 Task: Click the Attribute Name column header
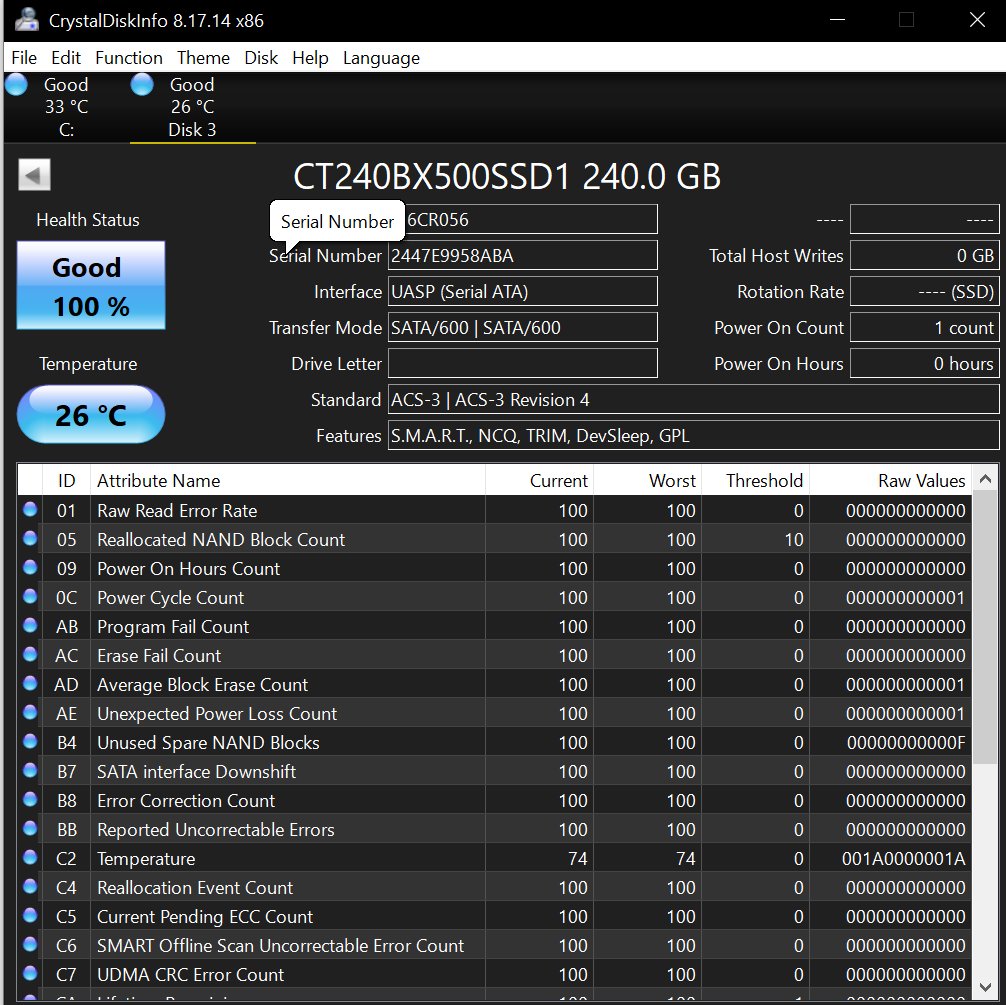(x=287, y=480)
